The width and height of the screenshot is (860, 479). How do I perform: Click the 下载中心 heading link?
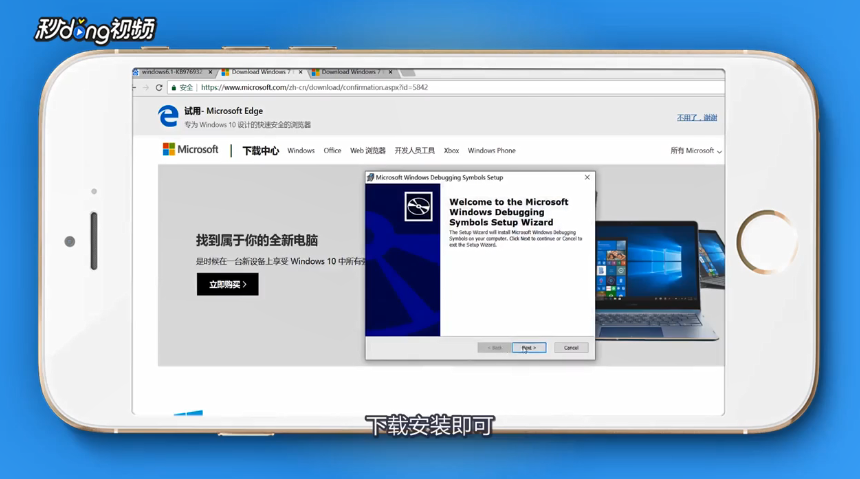click(x=261, y=150)
